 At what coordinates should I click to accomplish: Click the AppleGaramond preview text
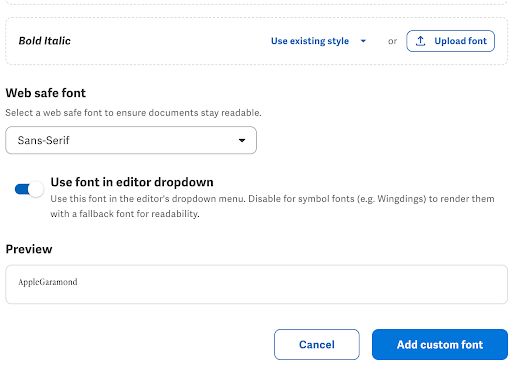[x=48, y=282]
